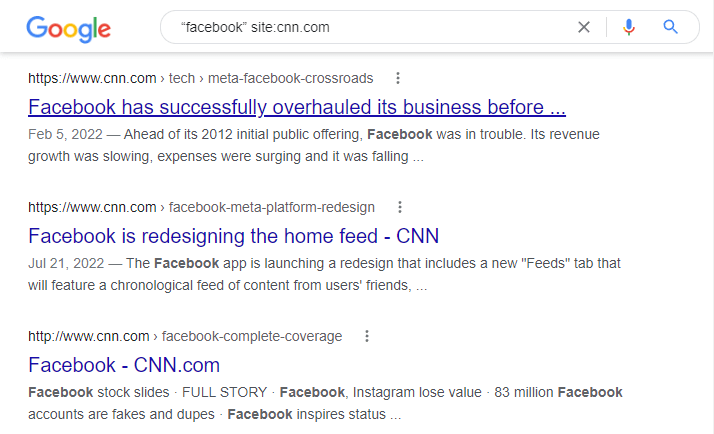Clear the search box with X icon
714x434 pixels.
pos(584,27)
